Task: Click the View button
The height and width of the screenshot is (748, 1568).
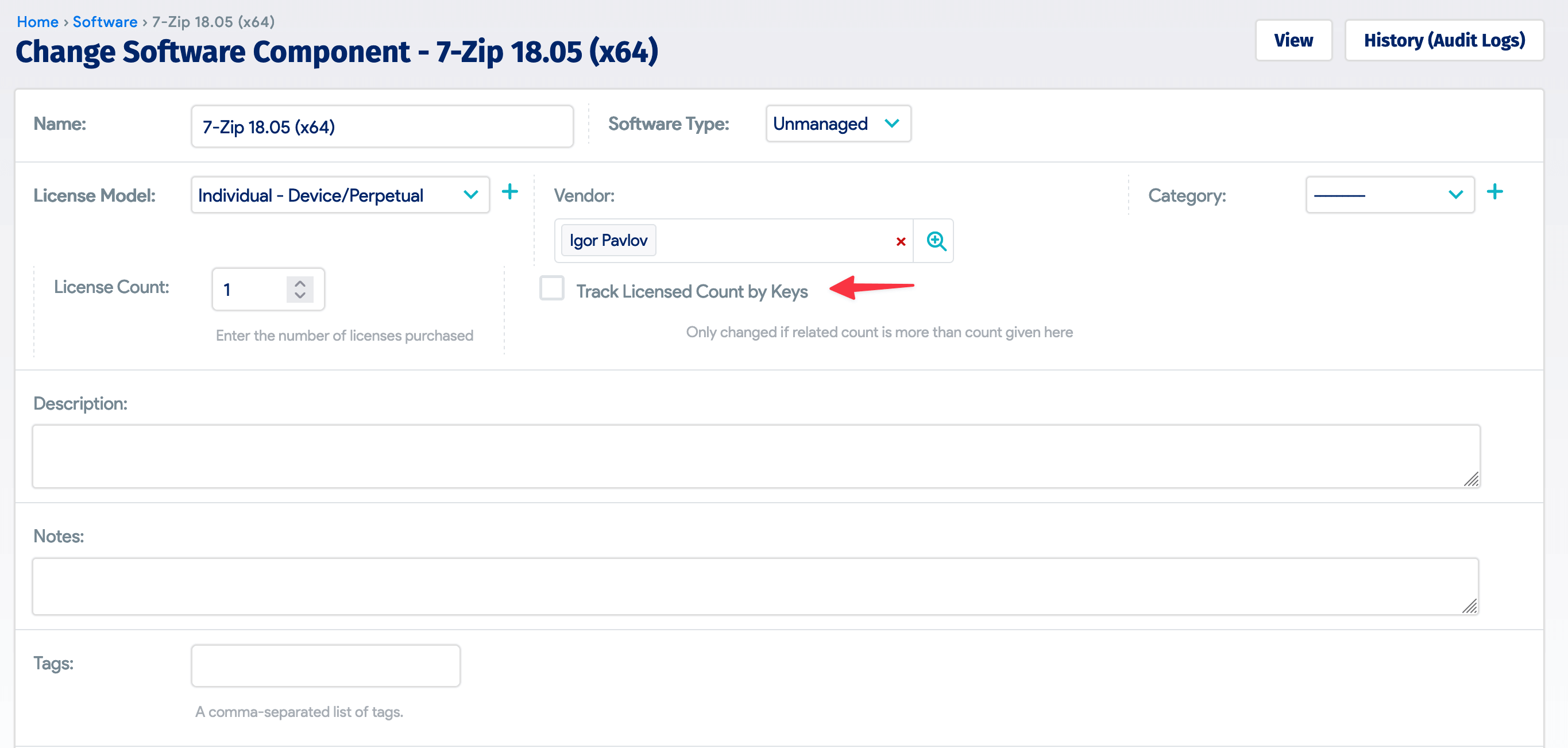Action: click(x=1293, y=40)
